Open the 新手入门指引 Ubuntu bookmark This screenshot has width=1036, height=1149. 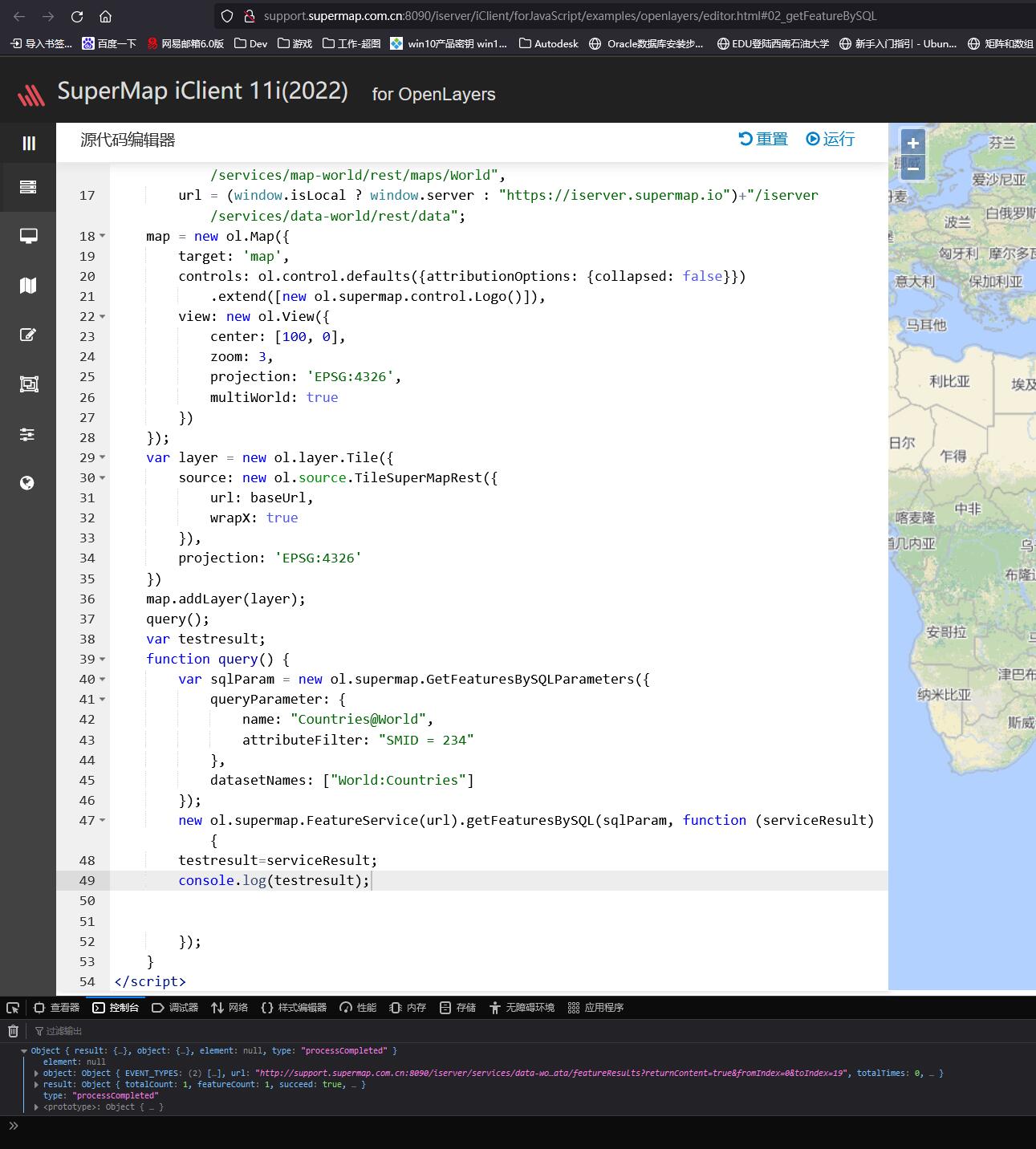point(898,43)
